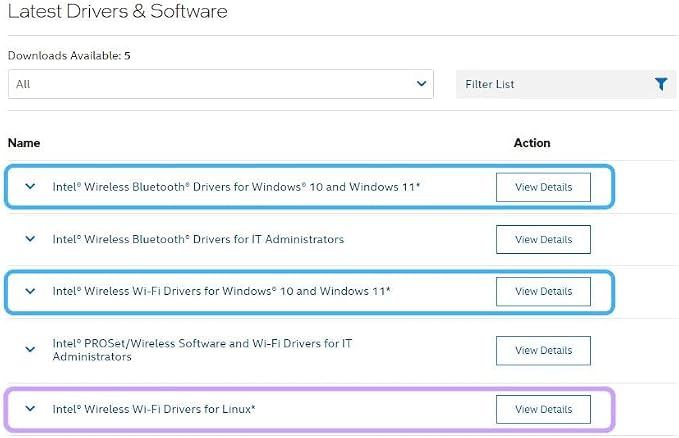The width and height of the screenshot is (679, 438).
Task: Click text Intel PROSet/Wireless Software and Wi-Fi Drivers
Action: [x=202, y=350]
